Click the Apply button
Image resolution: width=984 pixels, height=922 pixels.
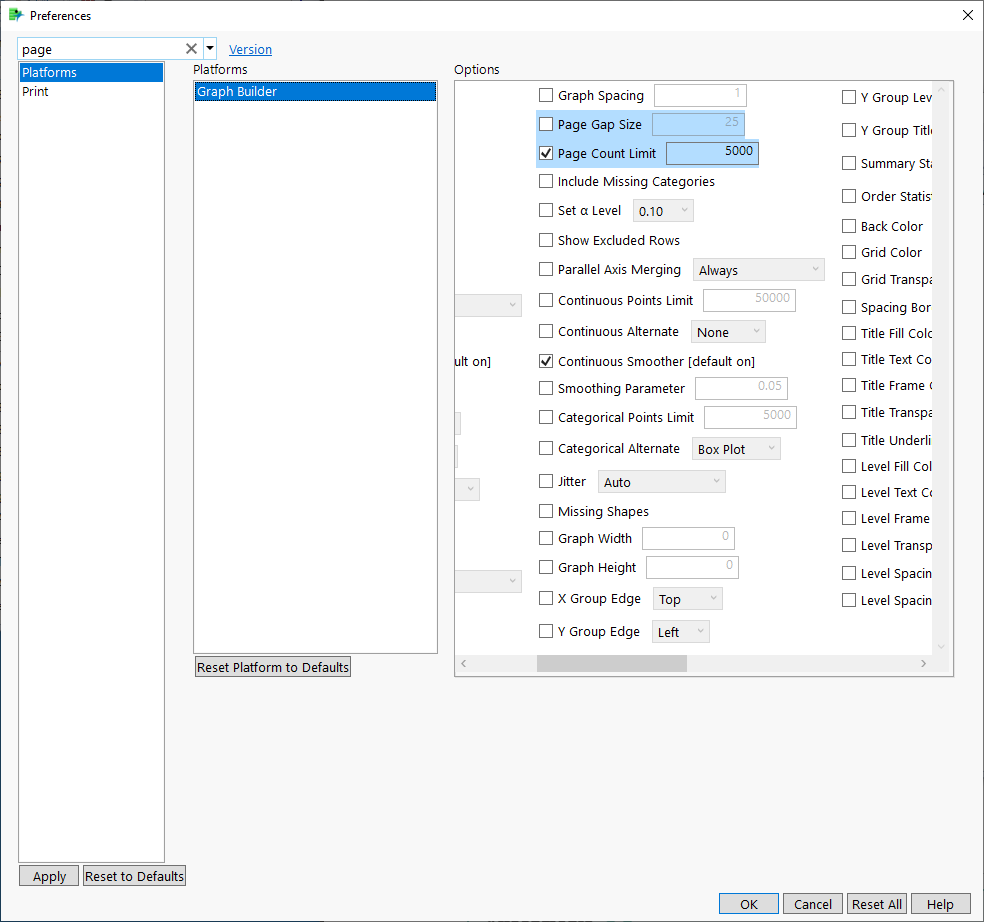pyautogui.click(x=48, y=875)
